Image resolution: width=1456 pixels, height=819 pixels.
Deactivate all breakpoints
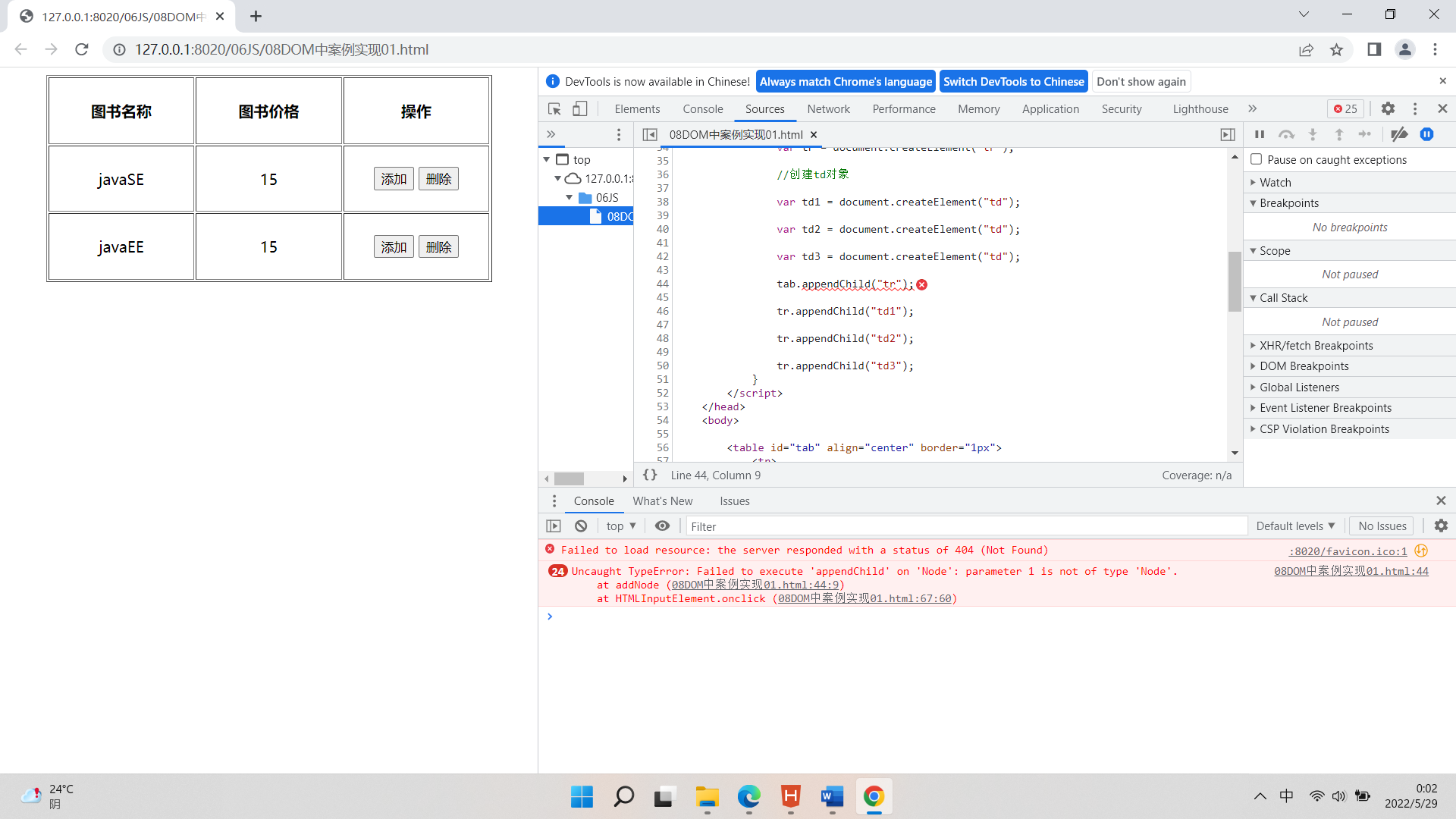tap(1400, 134)
